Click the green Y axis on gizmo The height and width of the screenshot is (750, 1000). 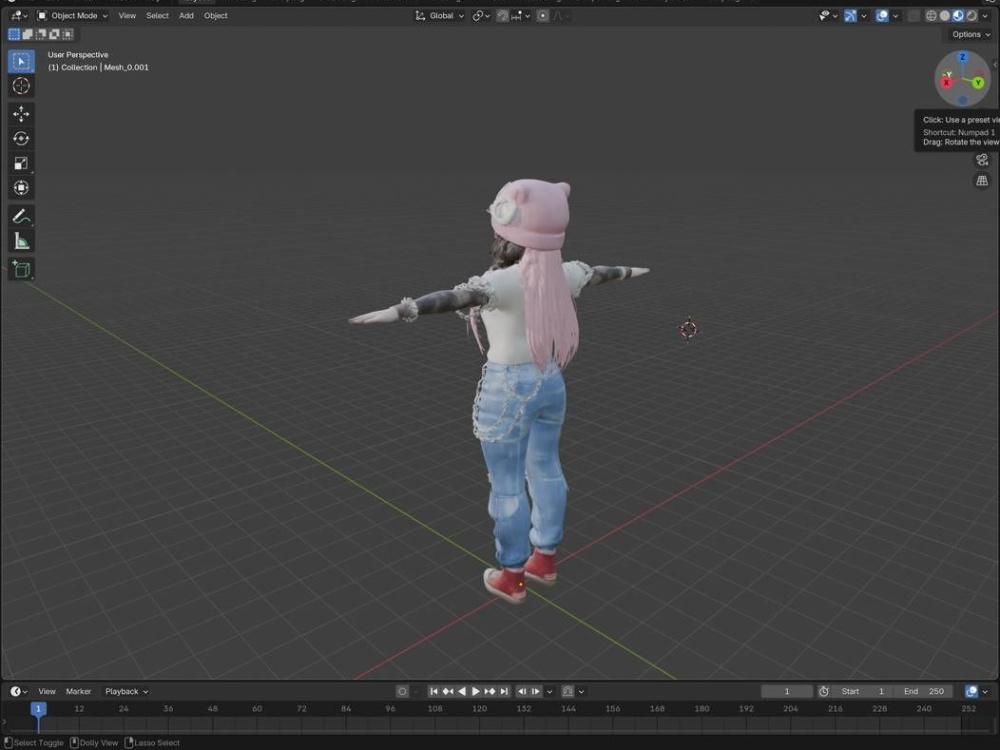tap(978, 83)
